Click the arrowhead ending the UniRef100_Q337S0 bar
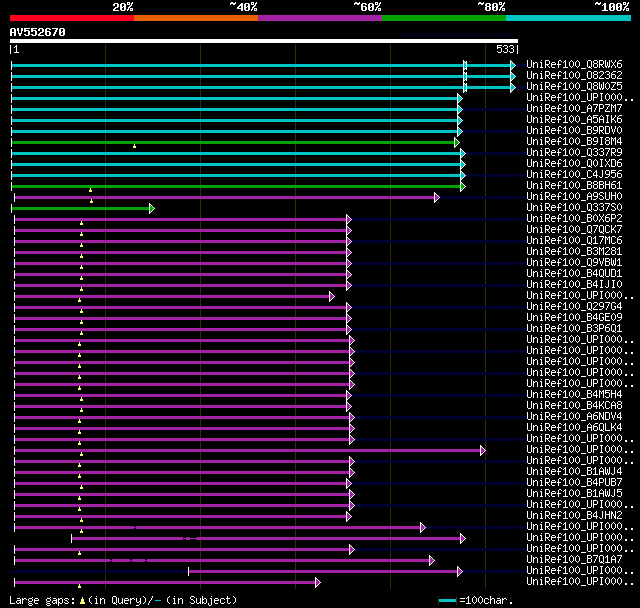640x608 pixels. click(152, 209)
